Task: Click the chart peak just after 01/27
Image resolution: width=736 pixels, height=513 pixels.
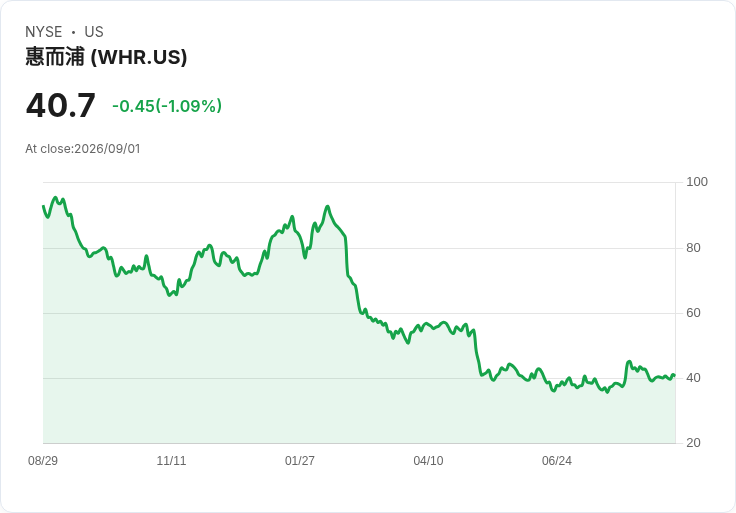Action: 328,207
